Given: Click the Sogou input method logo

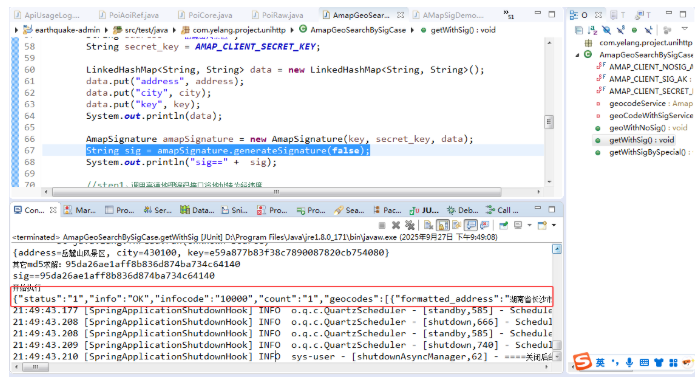Looking at the screenshot, I should click(582, 361).
